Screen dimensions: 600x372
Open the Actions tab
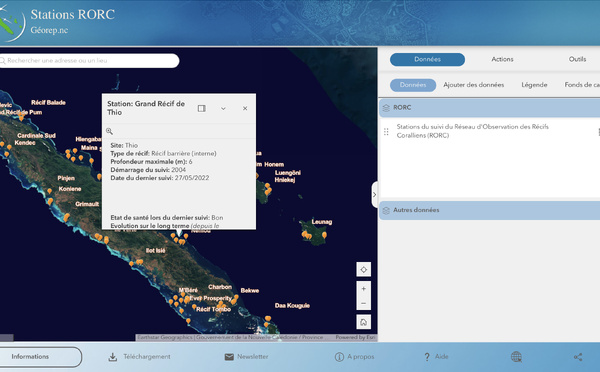(x=502, y=59)
